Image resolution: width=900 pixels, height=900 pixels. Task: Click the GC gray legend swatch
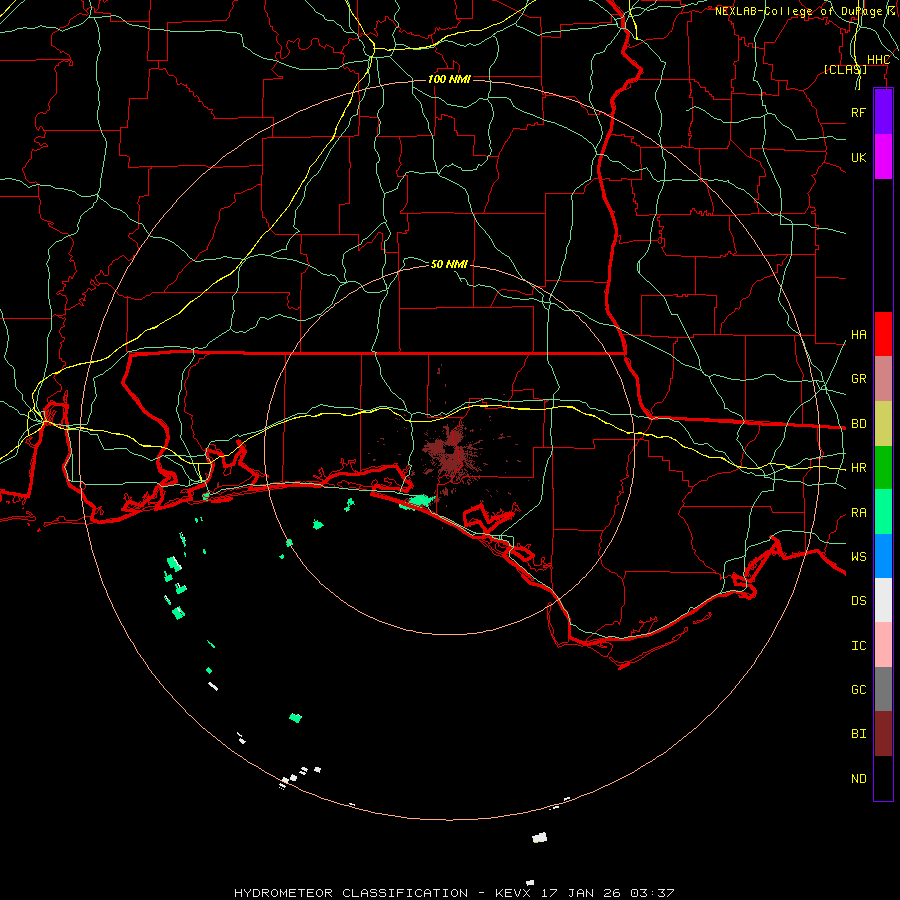883,689
